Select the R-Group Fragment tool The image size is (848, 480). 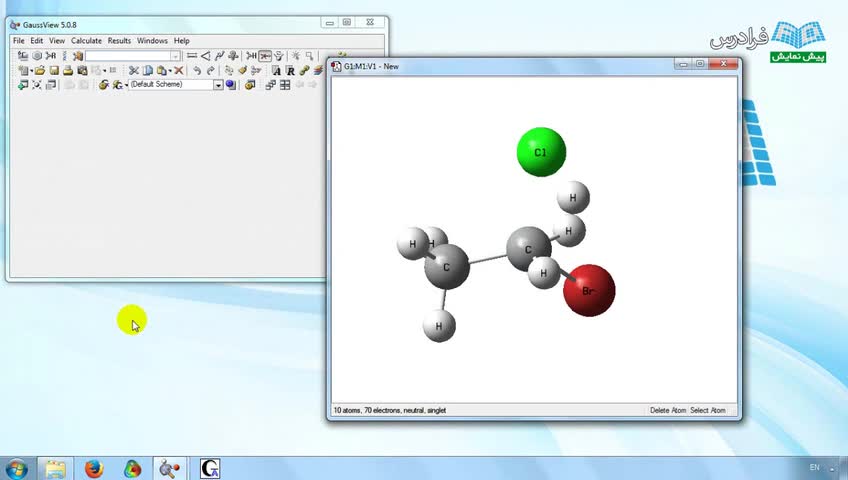coord(51,56)
